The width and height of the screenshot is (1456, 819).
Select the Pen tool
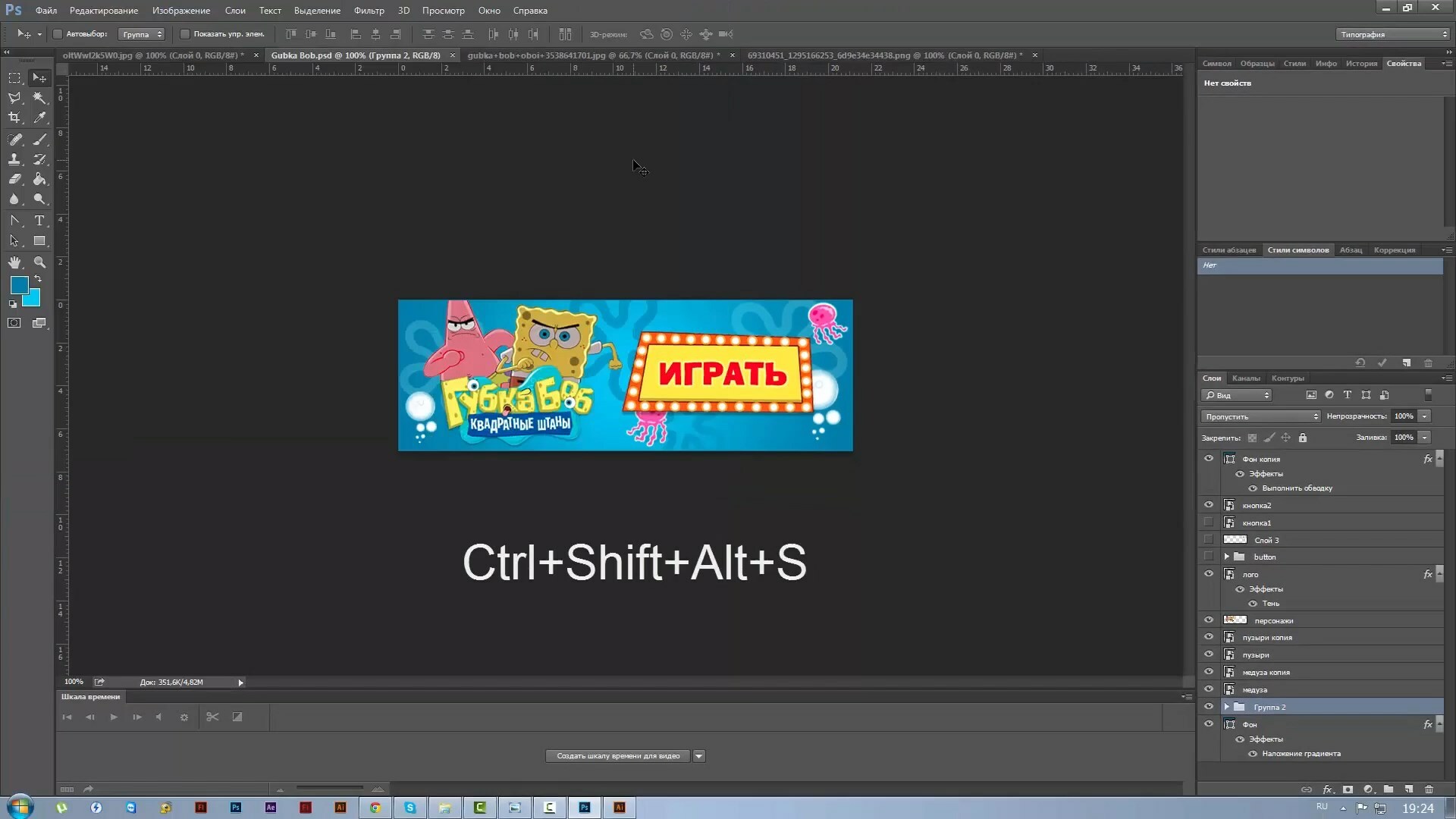(x=14, y=221)
